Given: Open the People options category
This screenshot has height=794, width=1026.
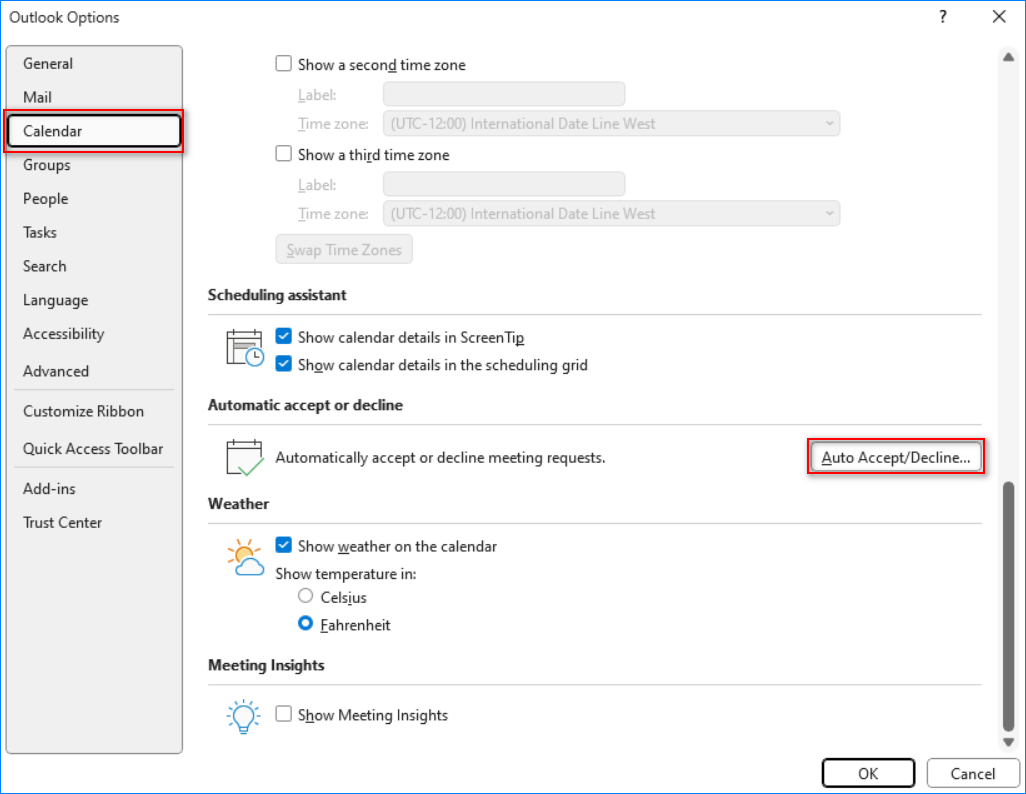Looking at the screenshot, I should 94,198.
